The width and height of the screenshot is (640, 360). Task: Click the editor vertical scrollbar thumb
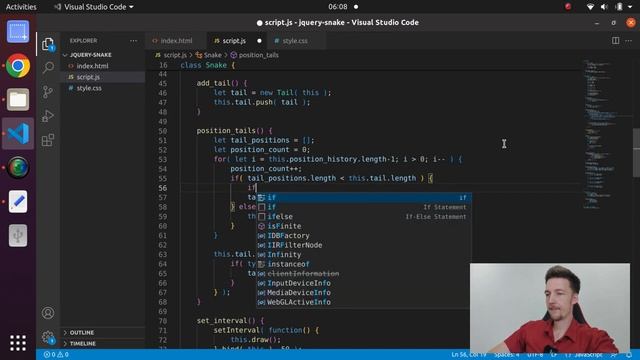point(636,152)
